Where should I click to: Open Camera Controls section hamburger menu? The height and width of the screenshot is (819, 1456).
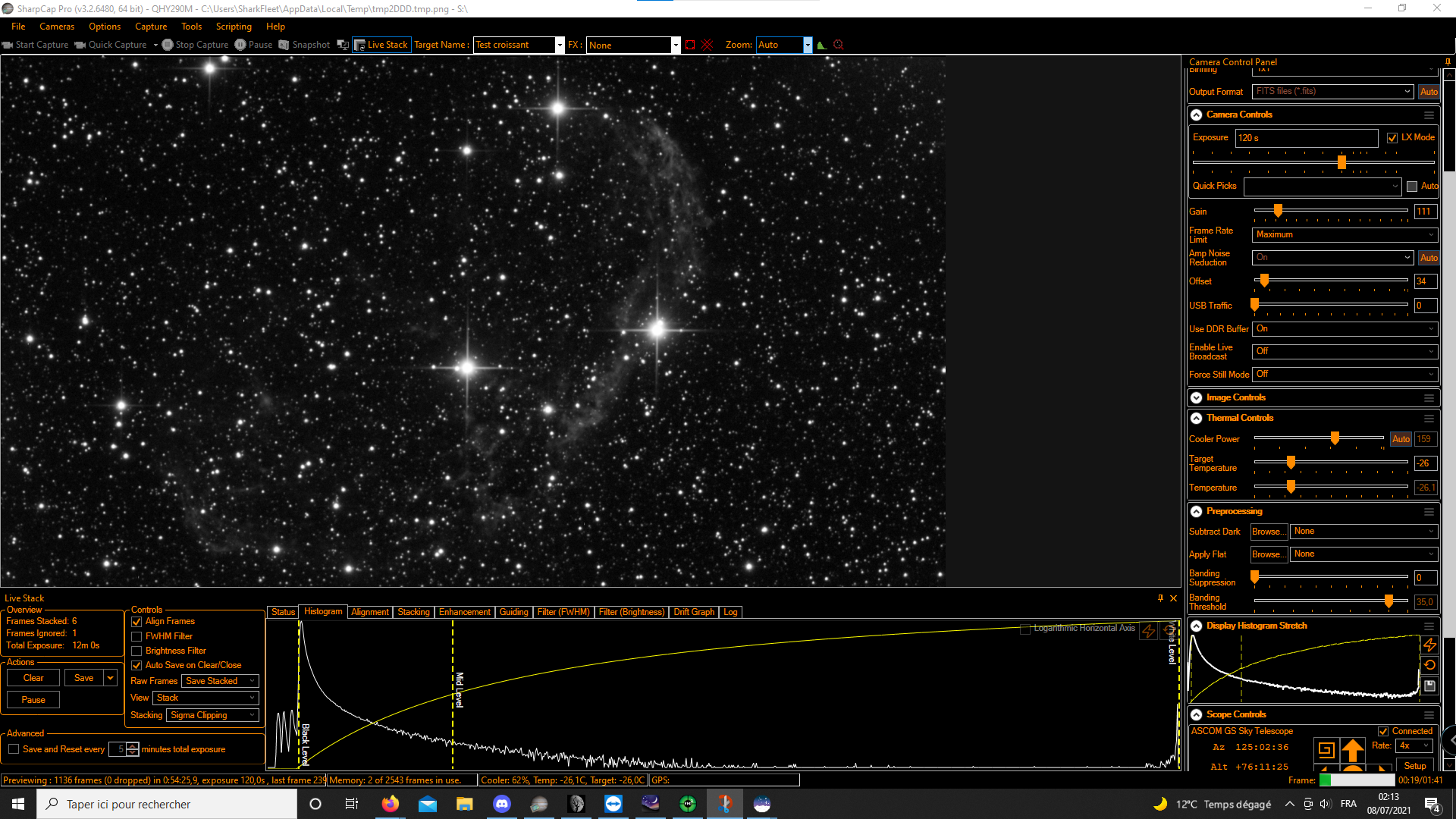[1429, 115]
